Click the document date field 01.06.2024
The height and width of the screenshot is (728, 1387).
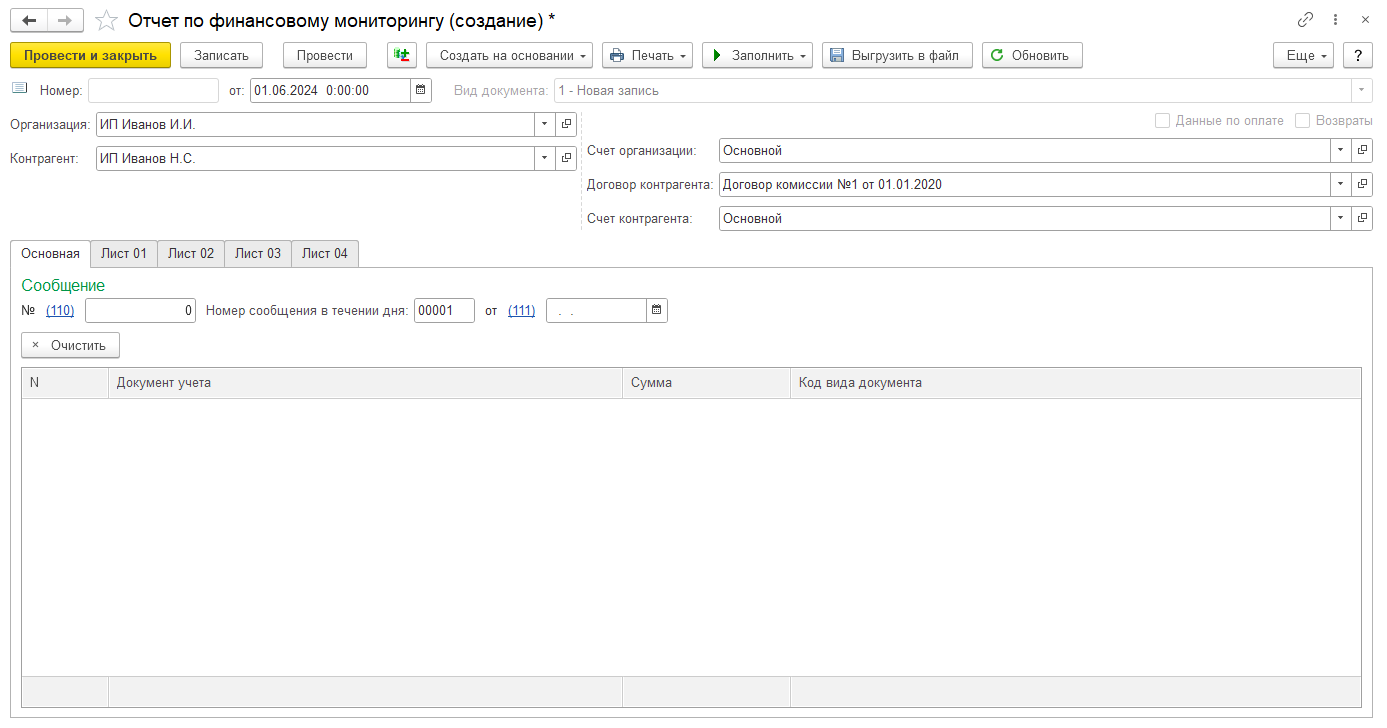(330, 90)
